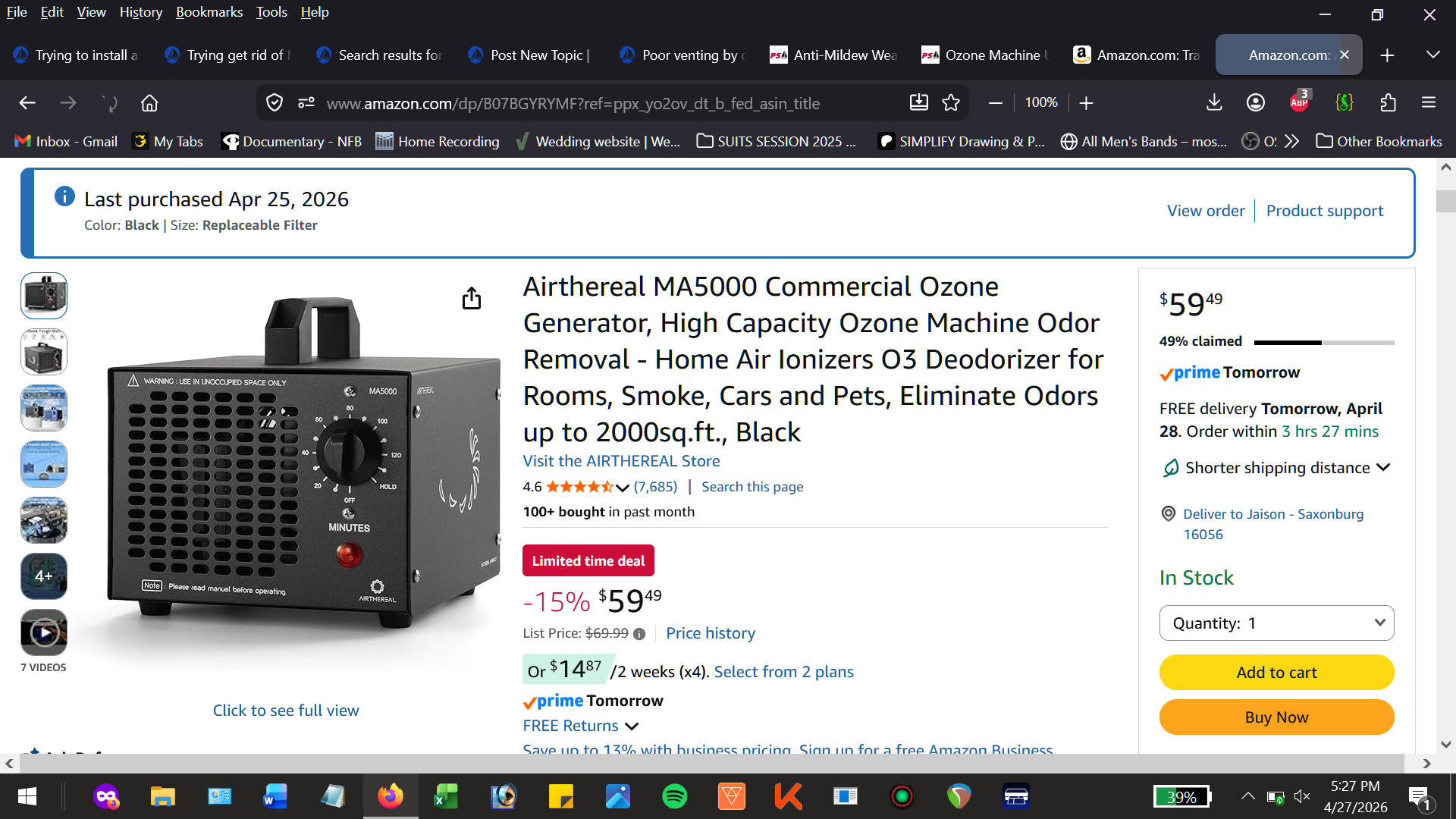The width and height of the screenshot is (1456, 819).
Task: Open Inbox - Gmail bookmark
Action: 66,142
